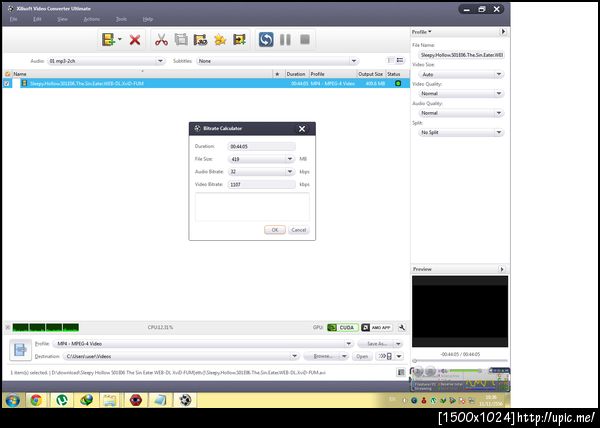This screenshot has width=600, height=428.
Task: Browse for a destination folder
Action: click(322, 356)
